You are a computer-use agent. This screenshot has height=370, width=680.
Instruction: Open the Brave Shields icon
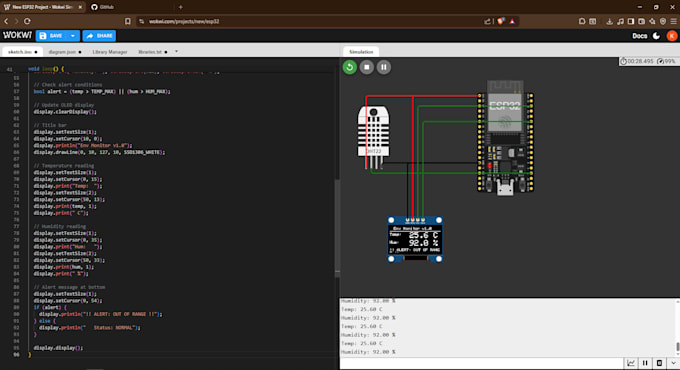tap(501, 21)
